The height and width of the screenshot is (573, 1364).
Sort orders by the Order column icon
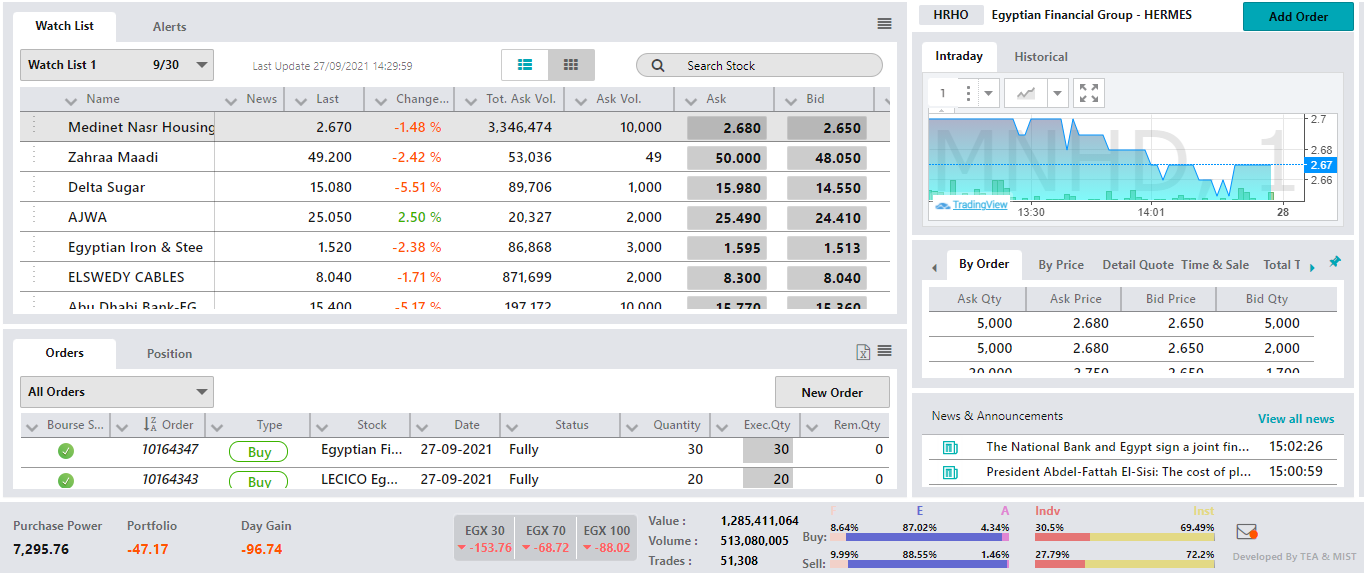click(150, 425)
